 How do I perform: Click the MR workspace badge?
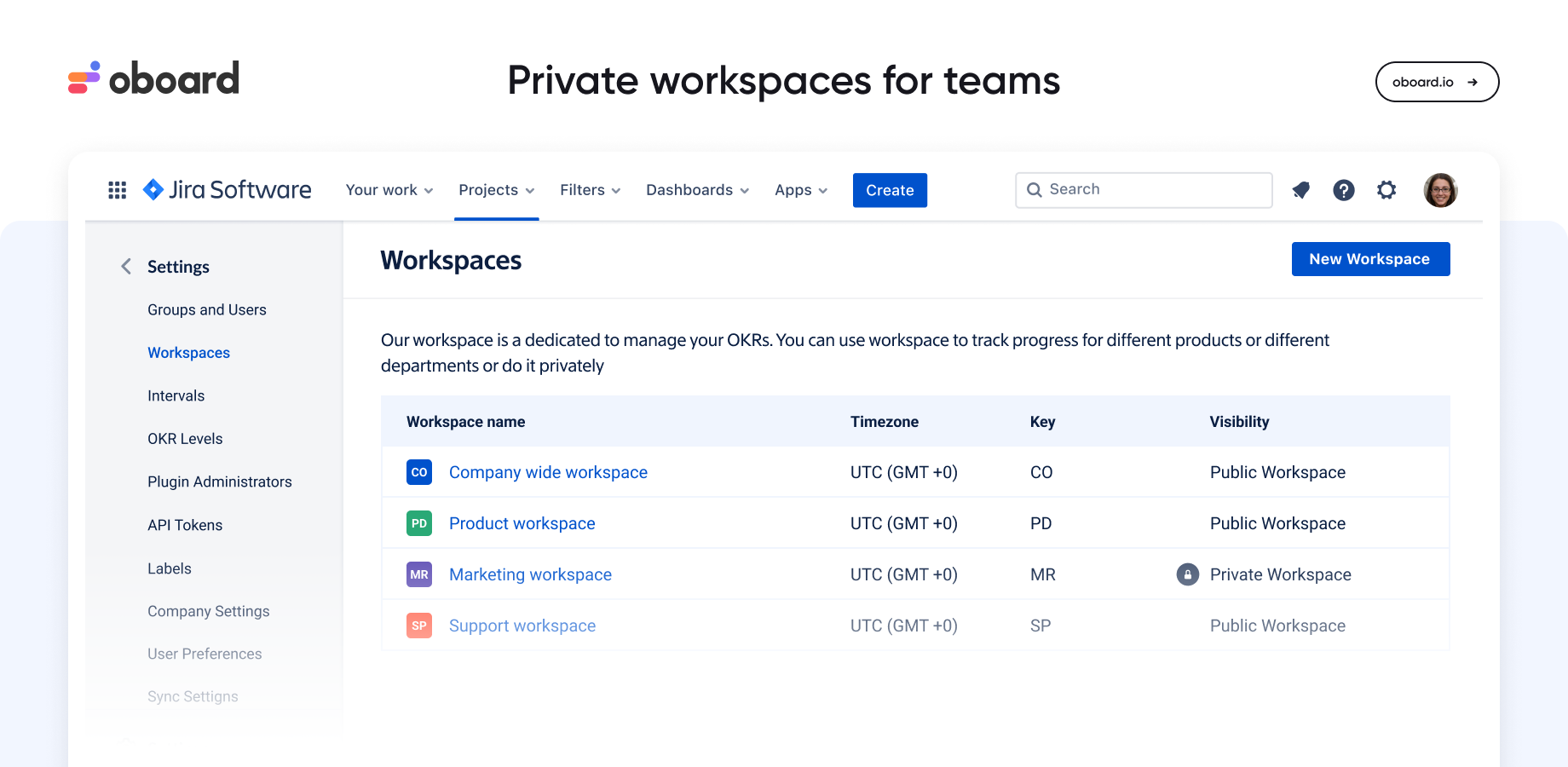pos(419,574)
